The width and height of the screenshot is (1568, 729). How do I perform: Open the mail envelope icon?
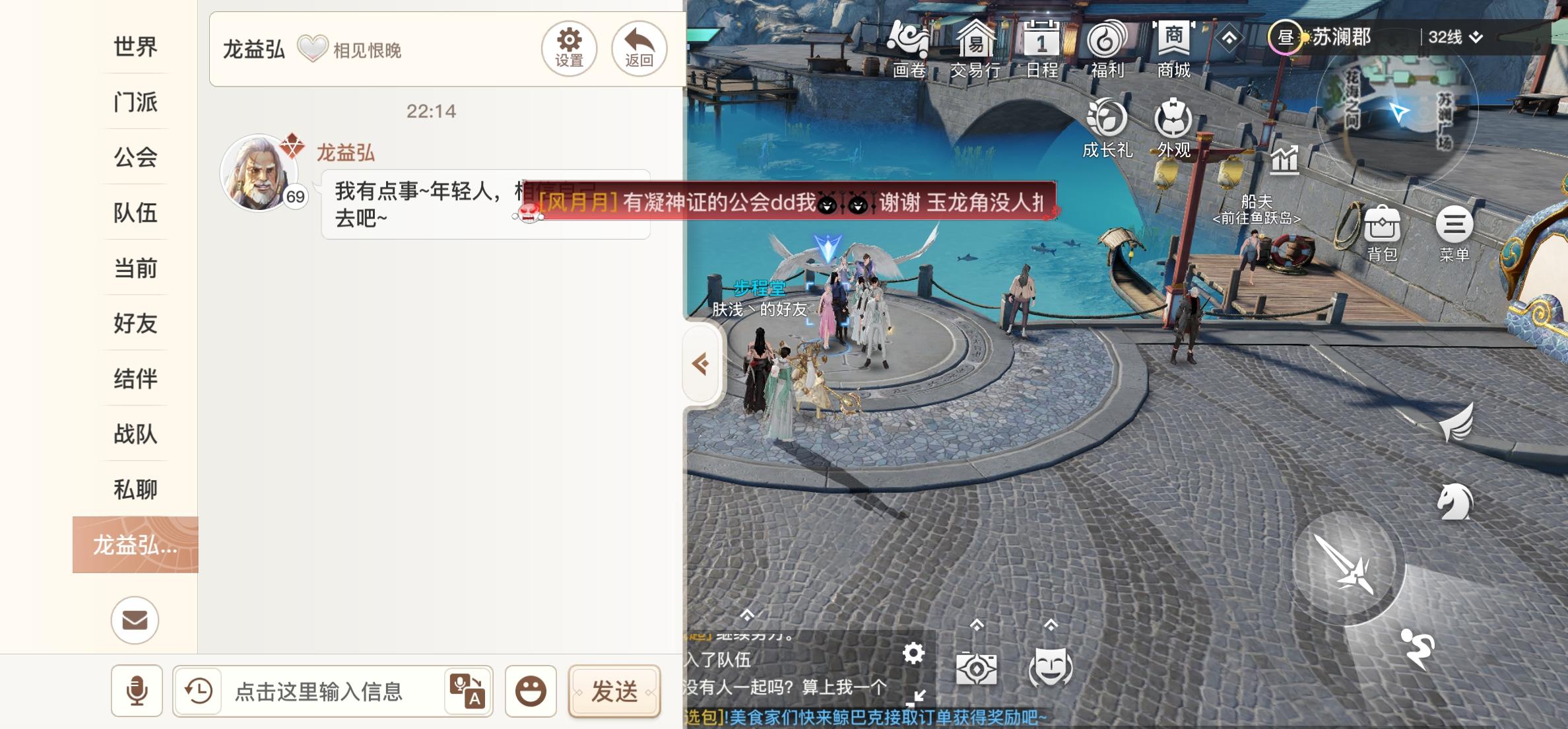(135, 620)
